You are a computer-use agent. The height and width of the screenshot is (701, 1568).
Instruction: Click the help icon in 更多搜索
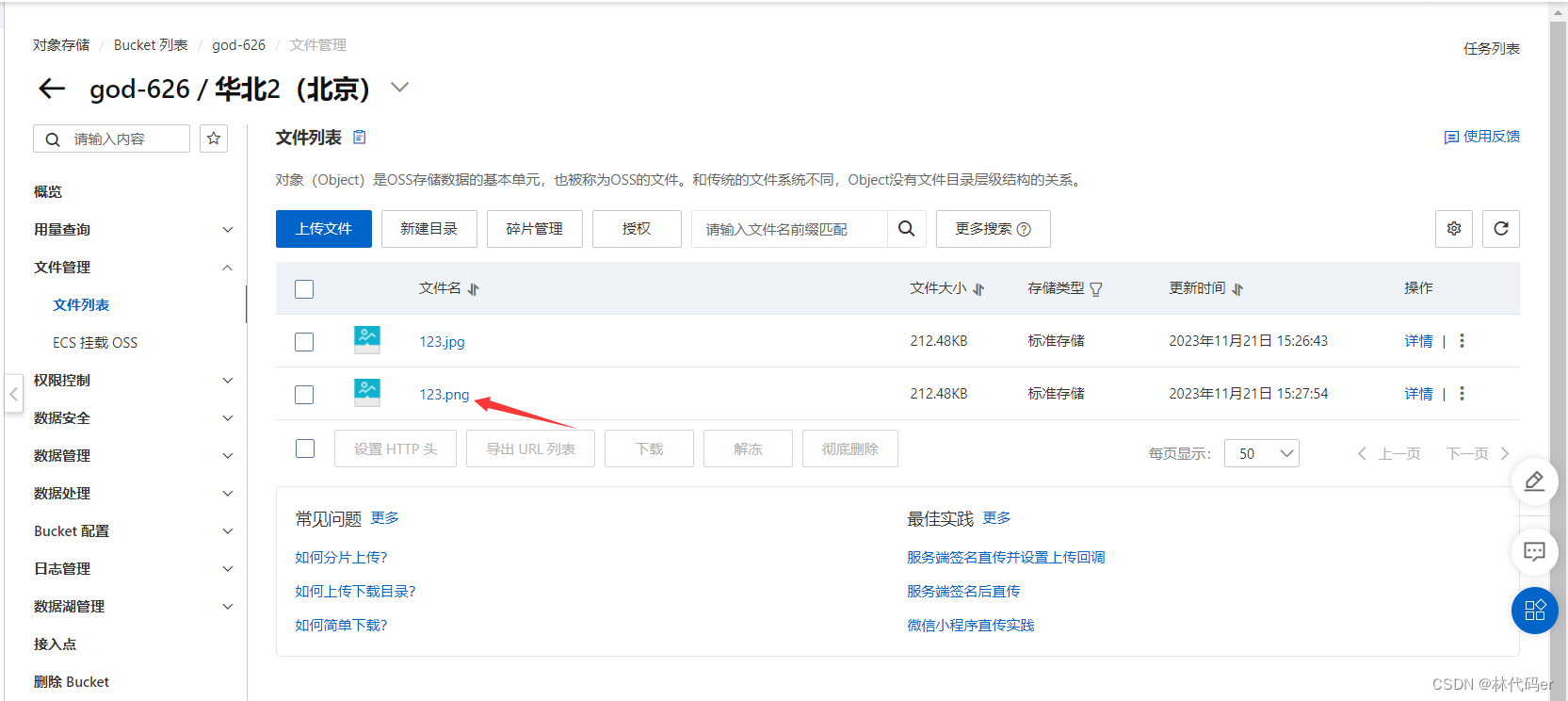click(x=1024, y=229)
